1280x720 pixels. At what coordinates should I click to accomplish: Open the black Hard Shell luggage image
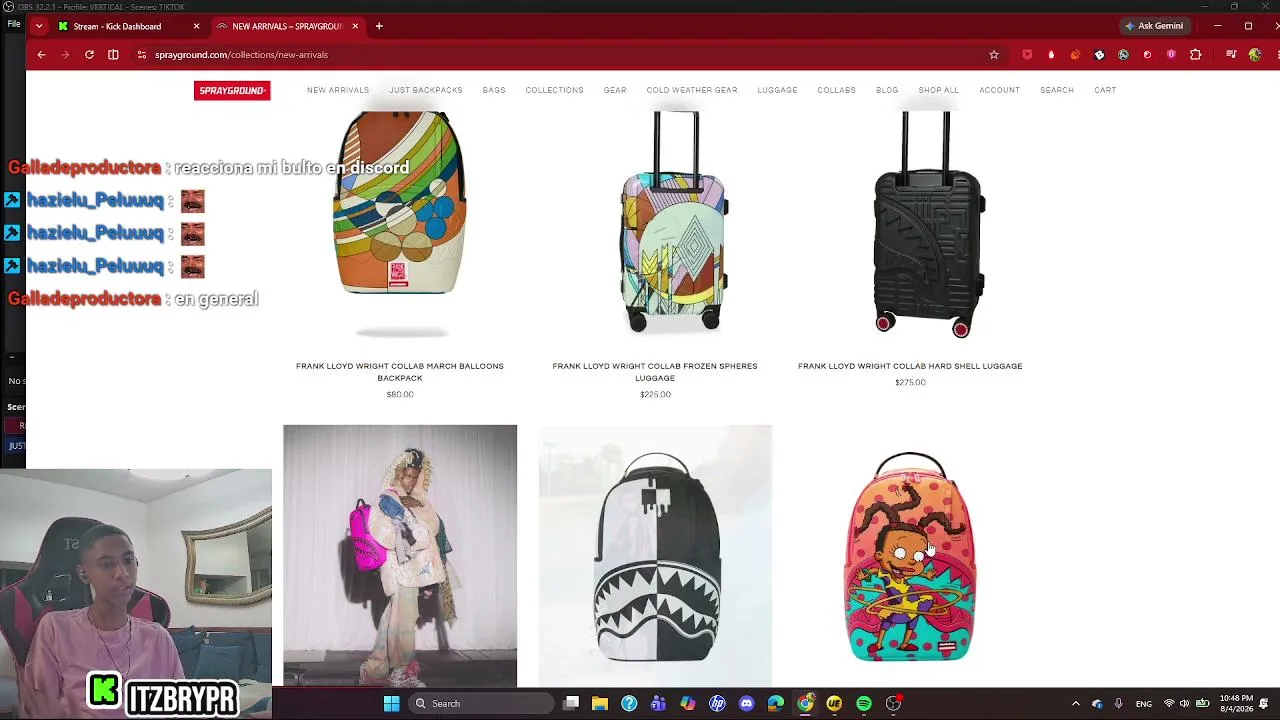pos(929,224)
